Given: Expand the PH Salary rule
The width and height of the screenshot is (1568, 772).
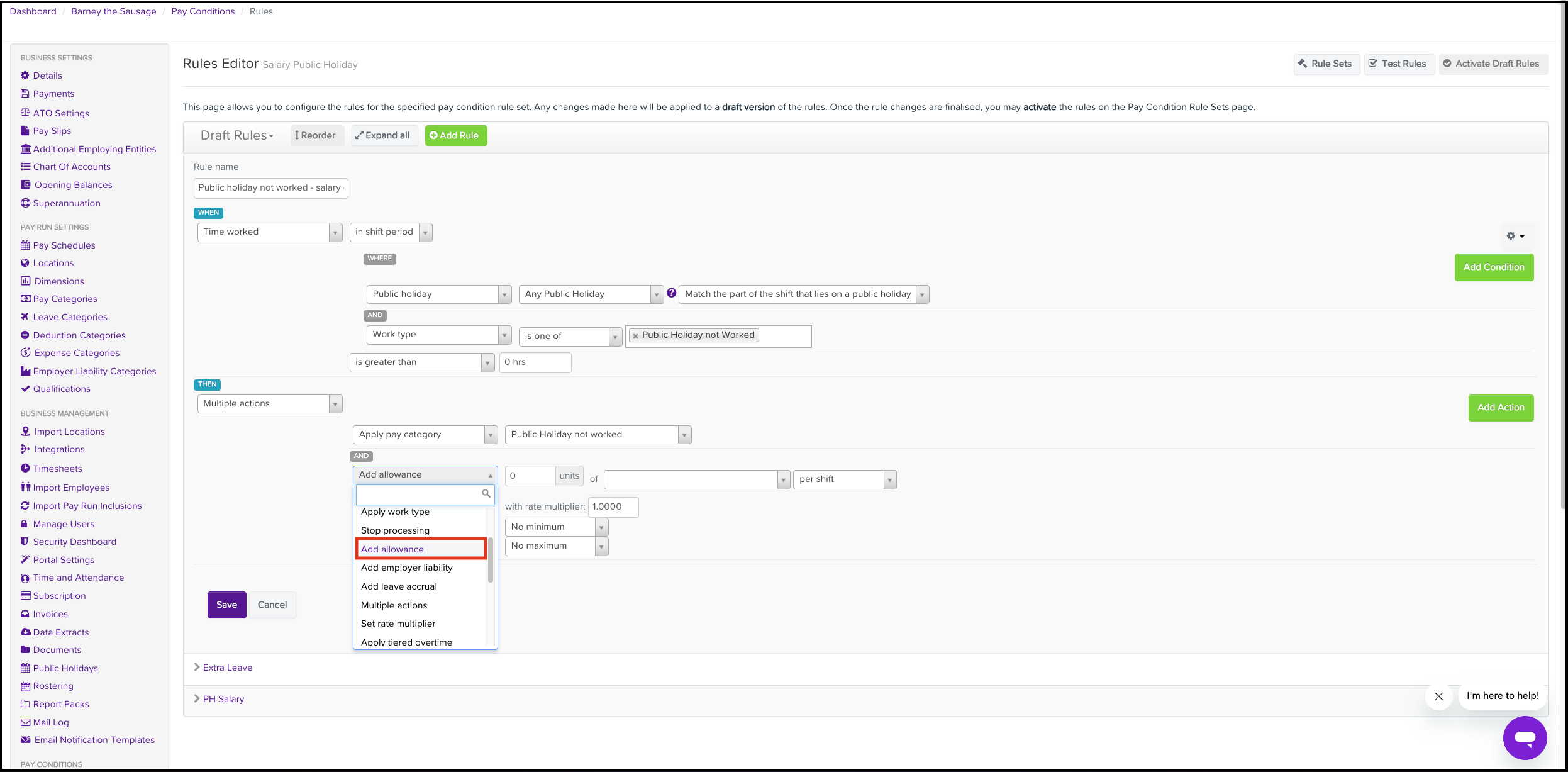Looking at the screenshot, I should [x=223, y=699].
